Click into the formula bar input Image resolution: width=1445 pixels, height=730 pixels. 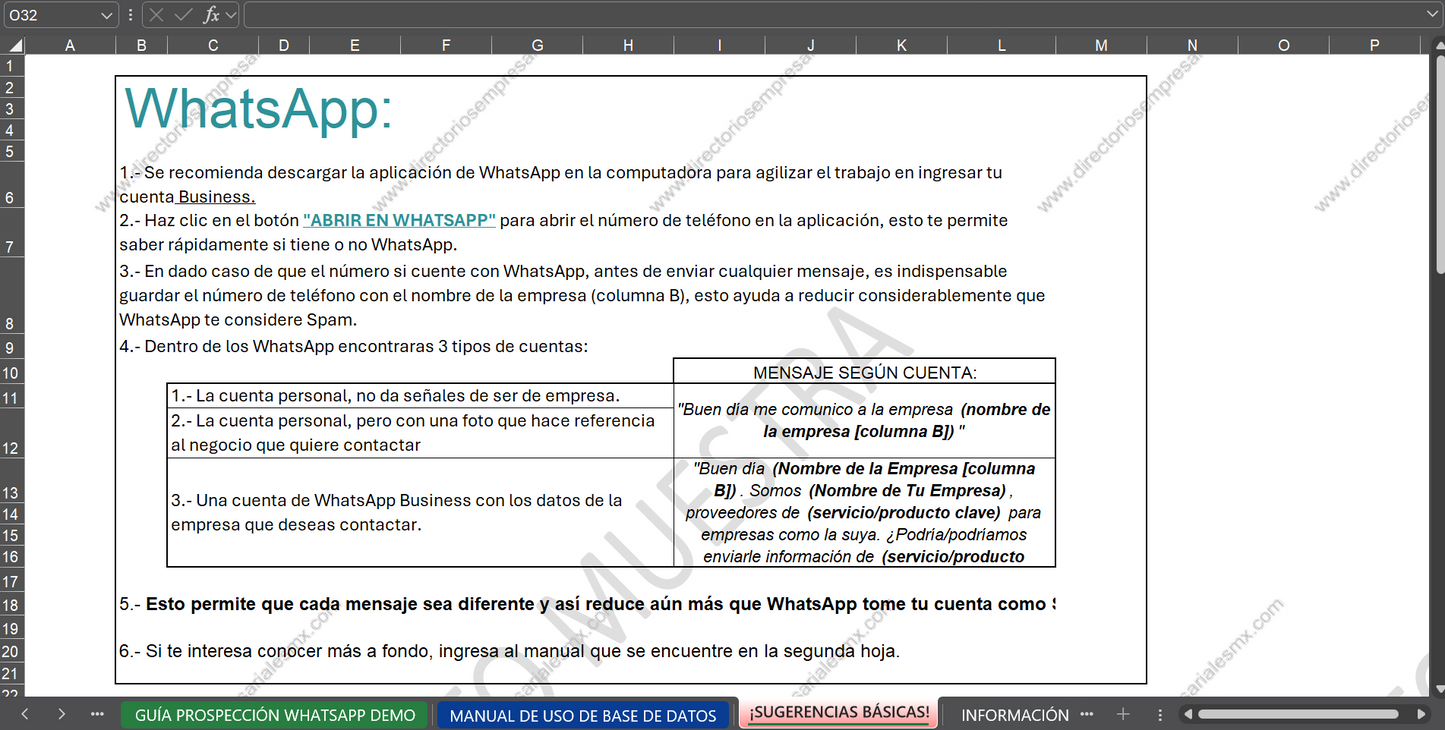point(834,15)
